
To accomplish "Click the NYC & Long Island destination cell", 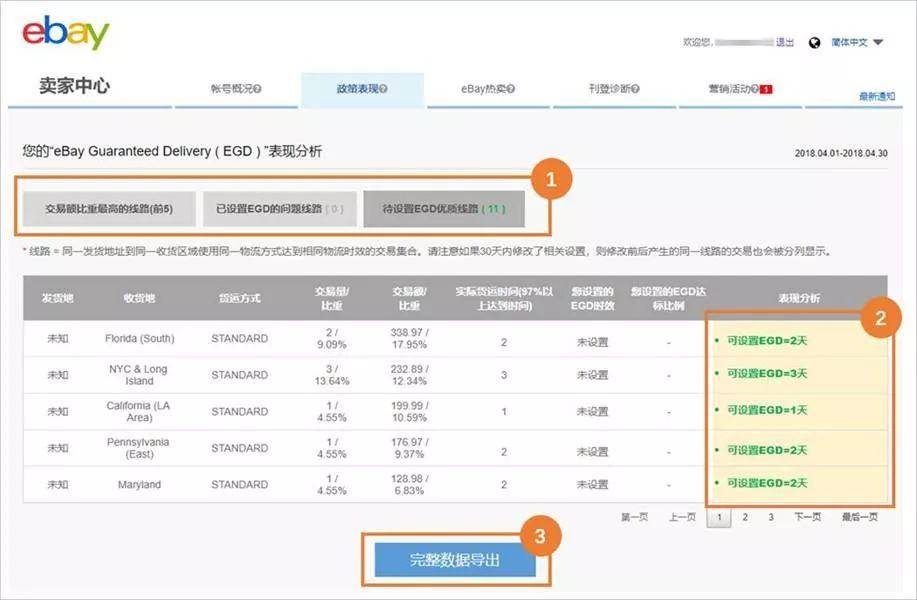I will (139, 375).
